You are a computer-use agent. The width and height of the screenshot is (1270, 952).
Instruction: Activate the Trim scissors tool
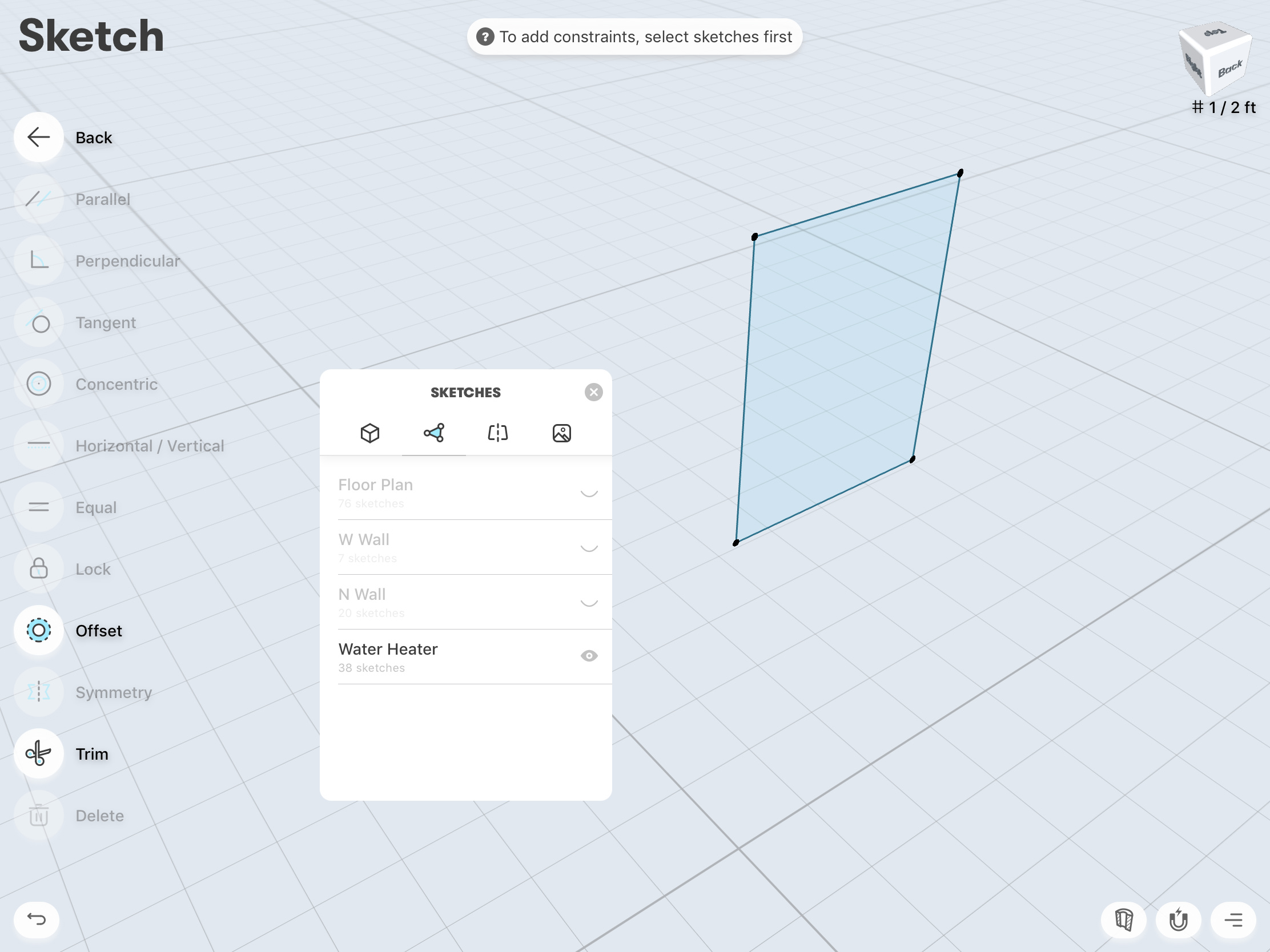pos(38,753)
